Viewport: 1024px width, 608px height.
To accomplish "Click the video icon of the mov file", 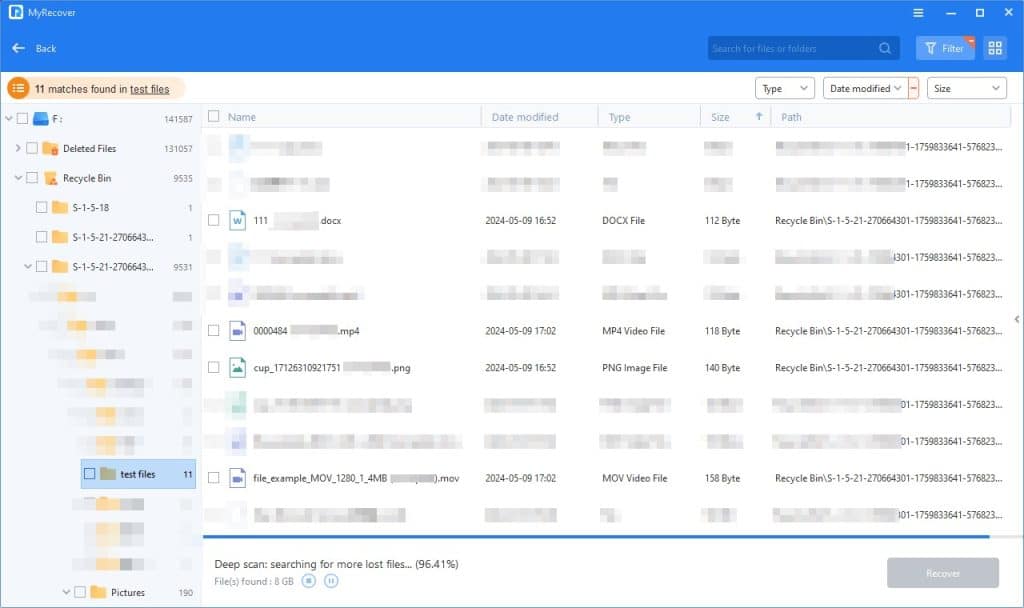I will tap(237, 478).
